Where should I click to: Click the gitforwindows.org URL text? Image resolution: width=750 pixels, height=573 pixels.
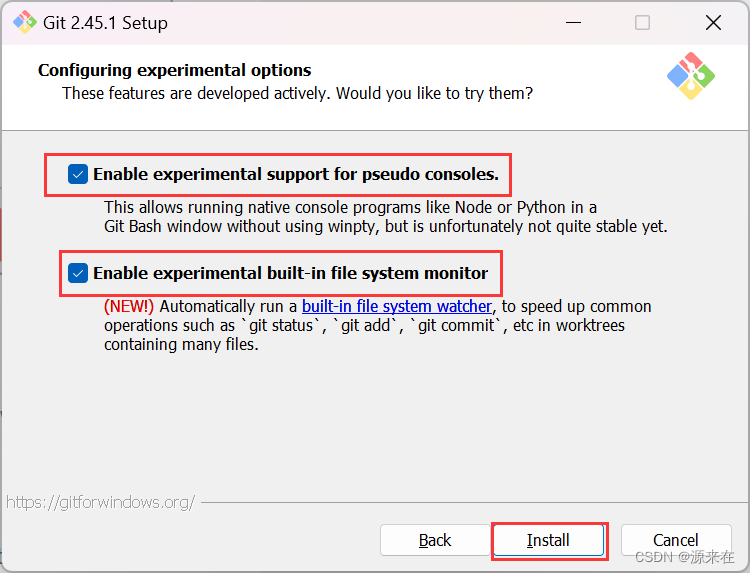(100, 502)
